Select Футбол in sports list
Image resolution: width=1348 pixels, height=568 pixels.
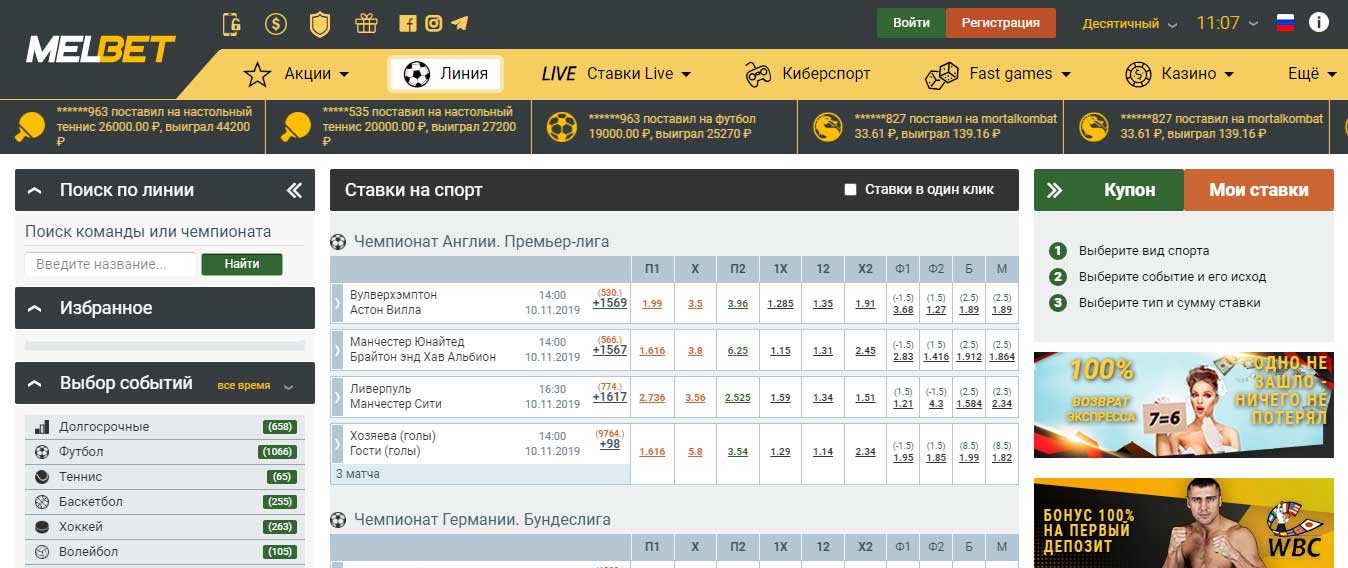[x=165, y=452]
